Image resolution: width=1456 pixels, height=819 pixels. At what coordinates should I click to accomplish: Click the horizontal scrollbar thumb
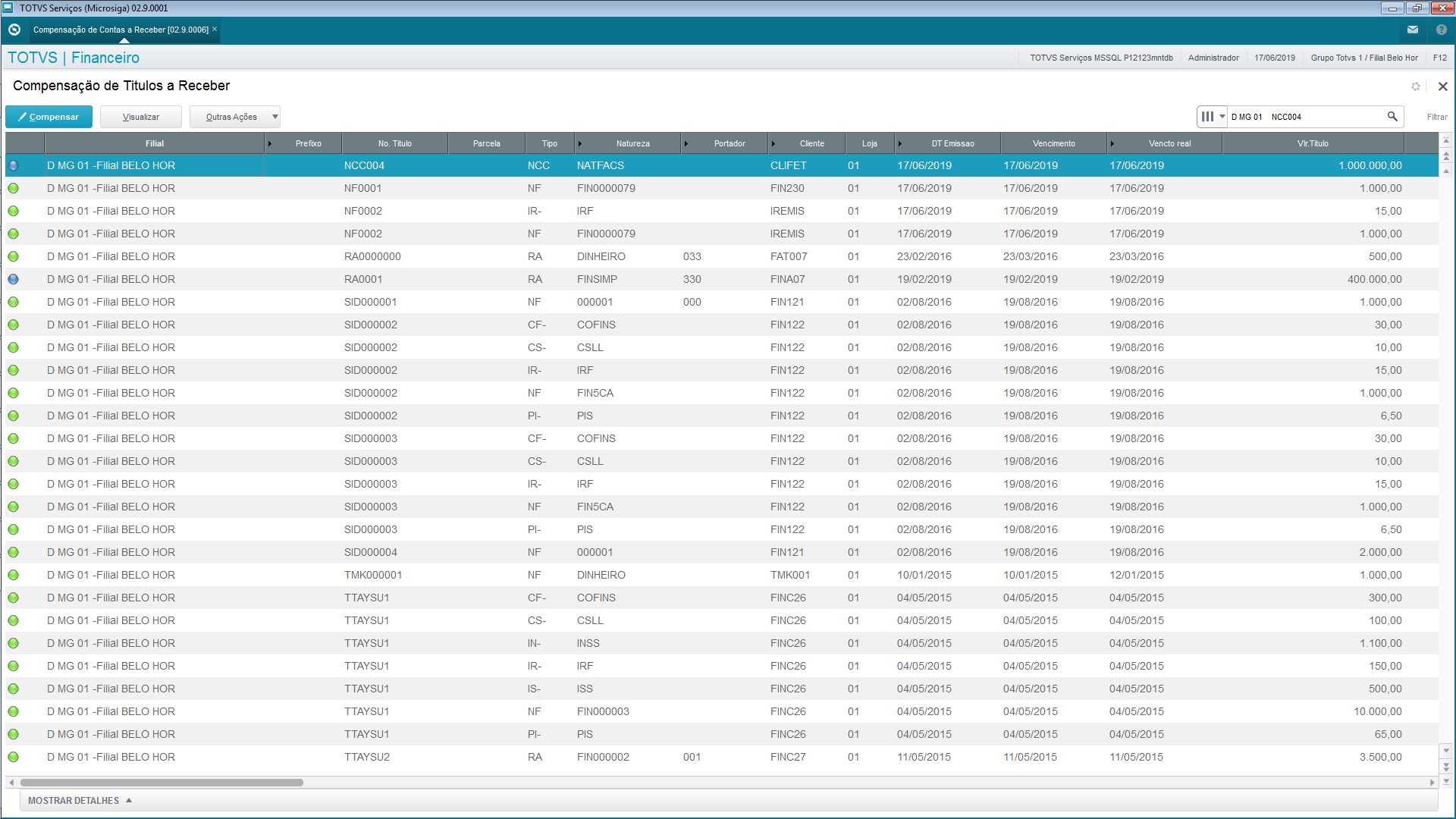pyautogui.click(x=162, y=782)
